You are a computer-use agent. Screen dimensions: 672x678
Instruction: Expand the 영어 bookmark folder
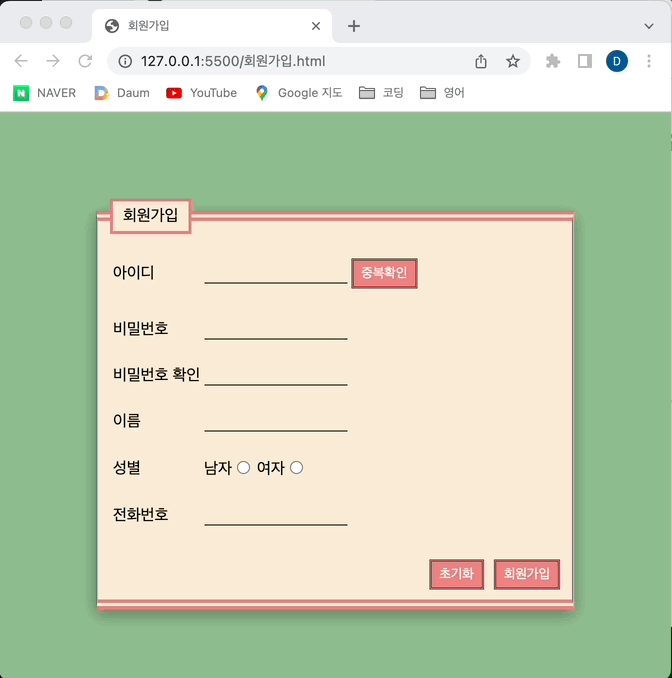(x=442, y=93)
